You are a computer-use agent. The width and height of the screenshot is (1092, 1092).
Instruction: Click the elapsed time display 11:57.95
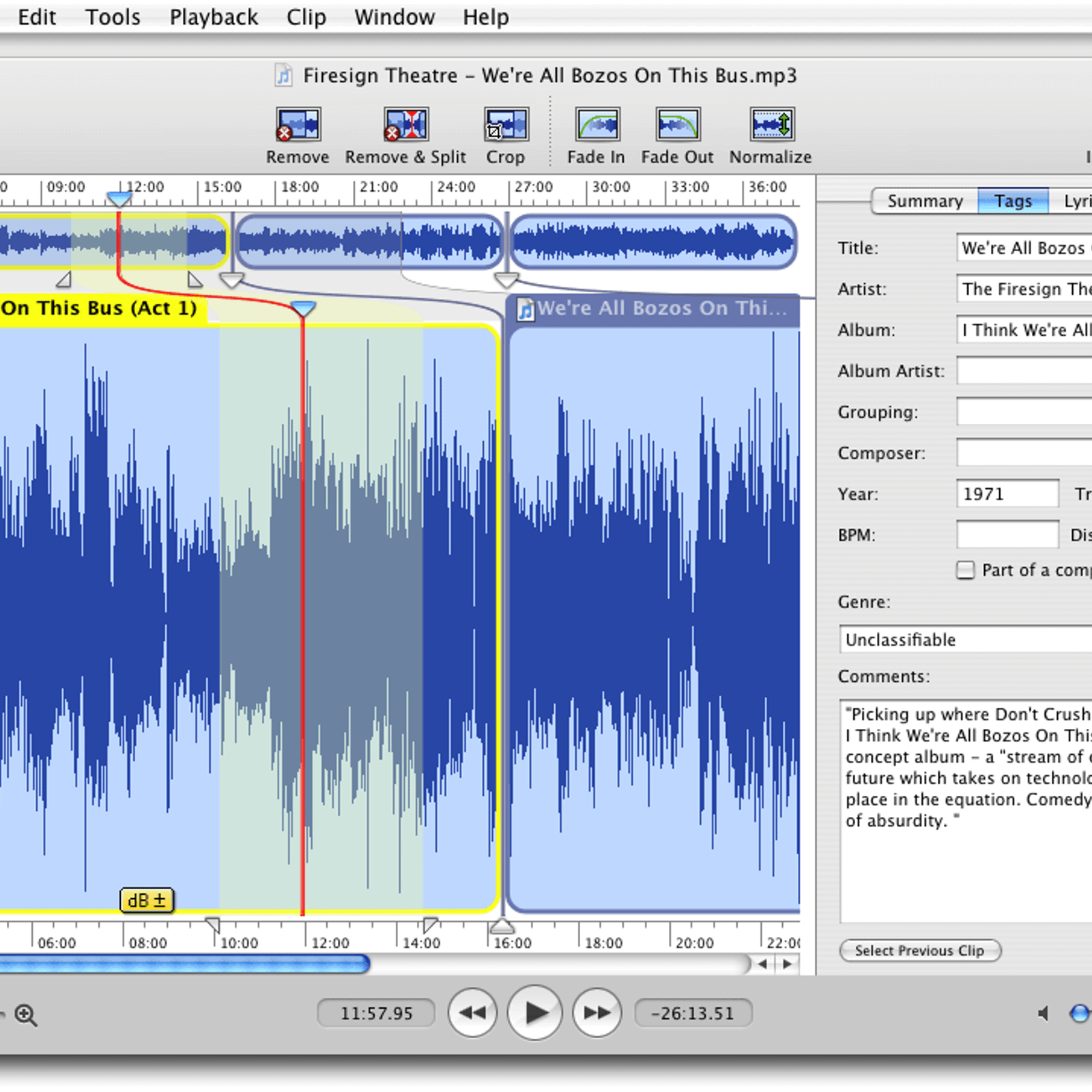pyautogui.click(x=376, y=1014)
